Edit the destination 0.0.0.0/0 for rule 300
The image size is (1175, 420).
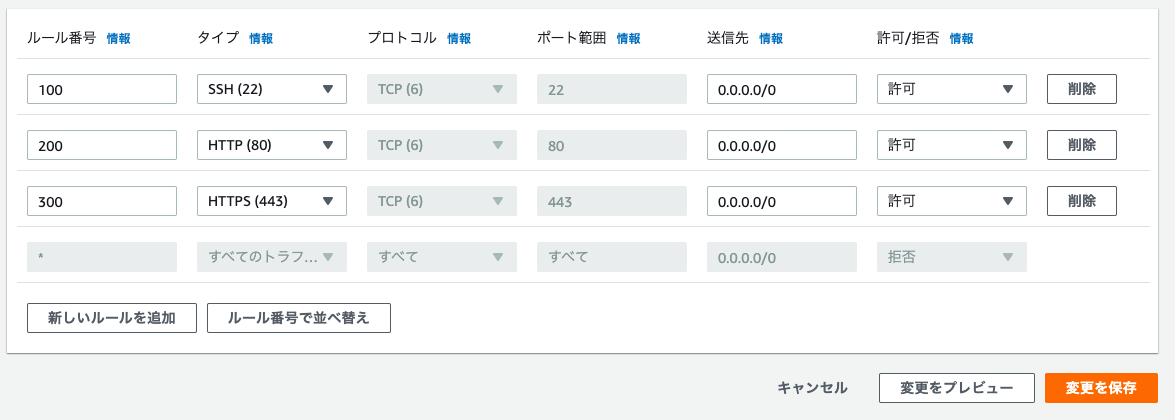click(x=782, y=201)
